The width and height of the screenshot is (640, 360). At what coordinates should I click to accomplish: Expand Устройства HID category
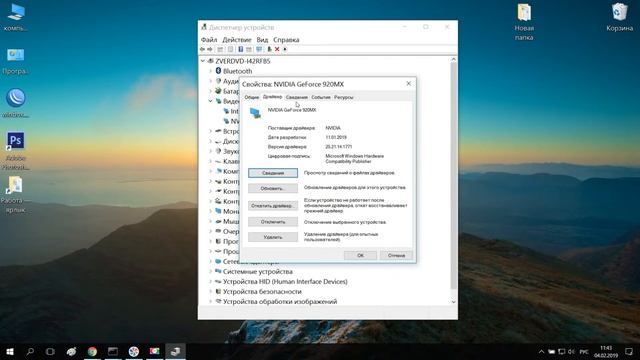211,282
